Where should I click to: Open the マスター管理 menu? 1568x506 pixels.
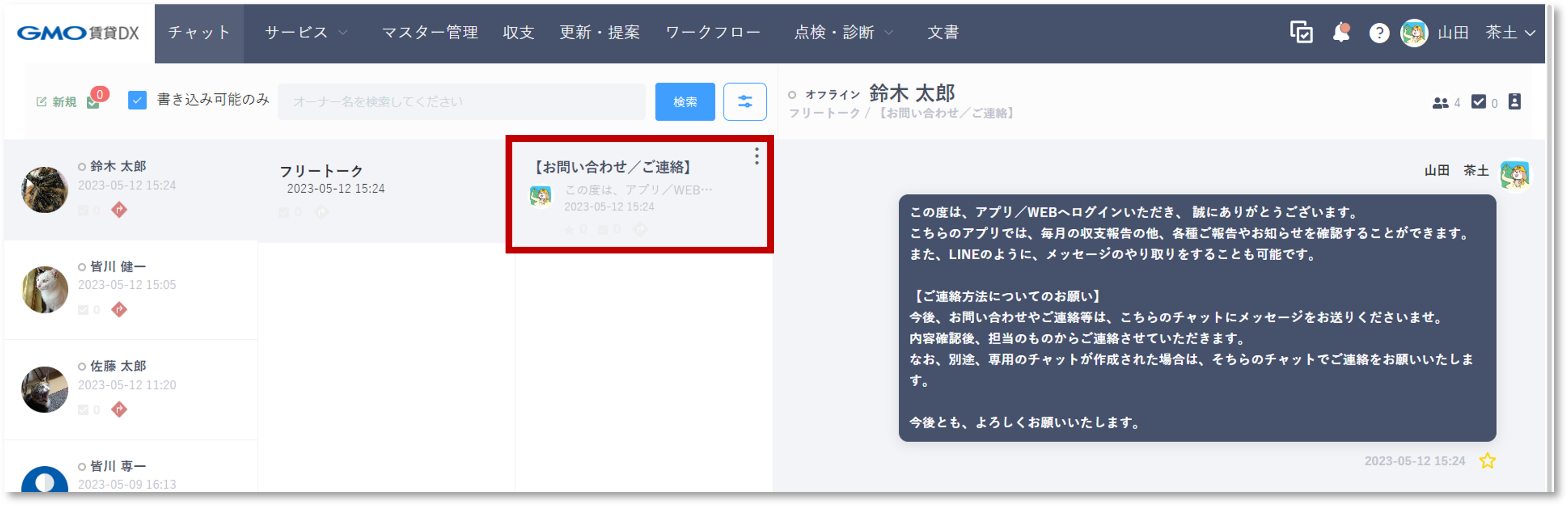pyautogui.click(x=430, y=32)
